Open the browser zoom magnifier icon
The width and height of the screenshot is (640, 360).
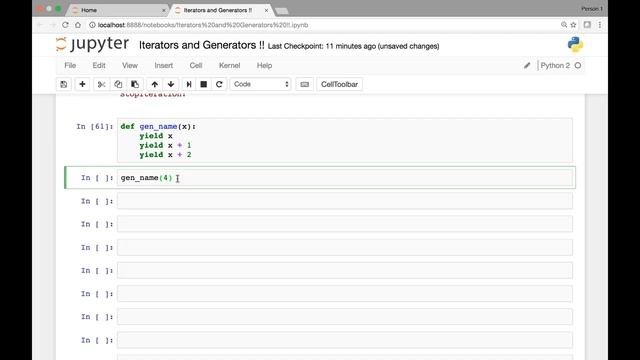pos(564,25)
